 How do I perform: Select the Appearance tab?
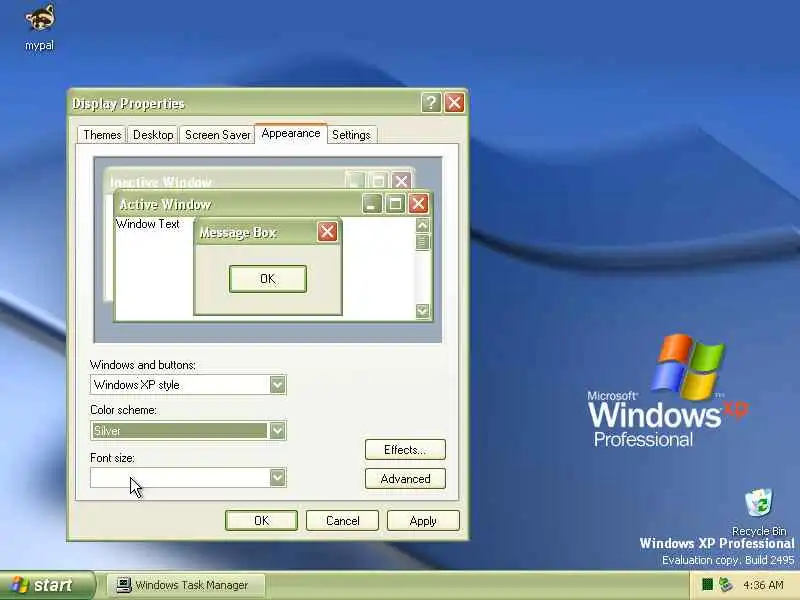(x=291, y=133)
